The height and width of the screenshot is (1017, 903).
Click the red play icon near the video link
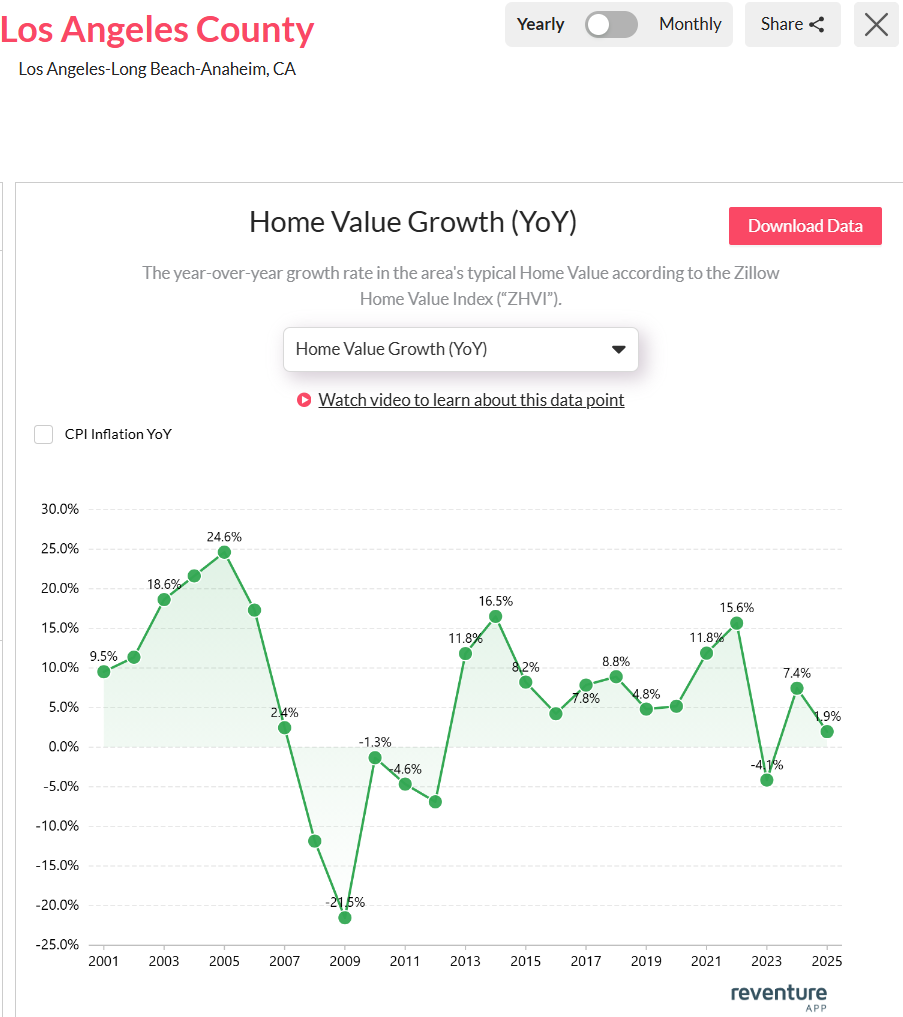click(x=303, y=400)
